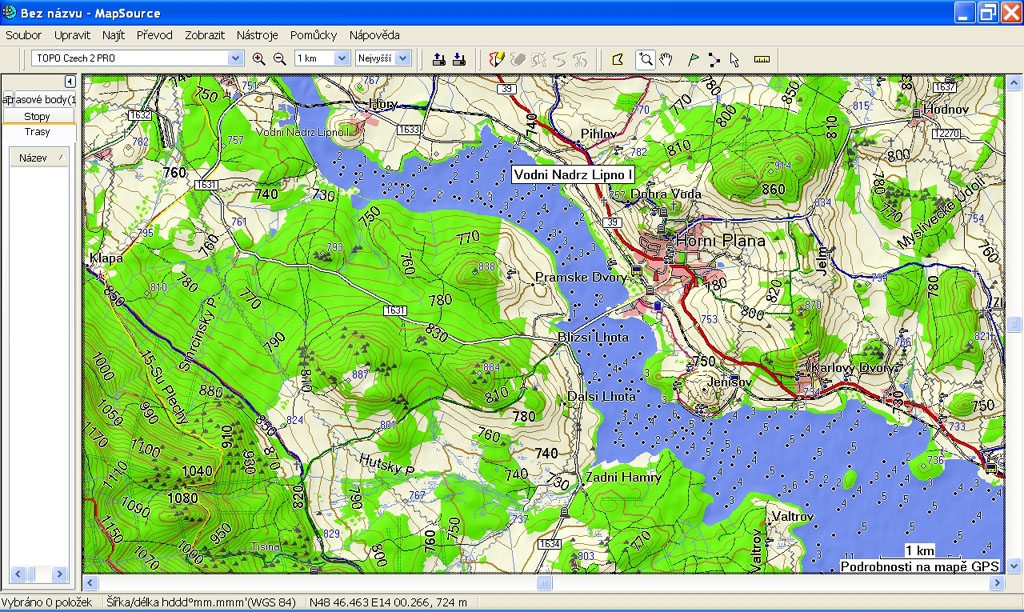Click Zadni Hamry label on map
1024x612 pixels.
(x=623, y=477)
